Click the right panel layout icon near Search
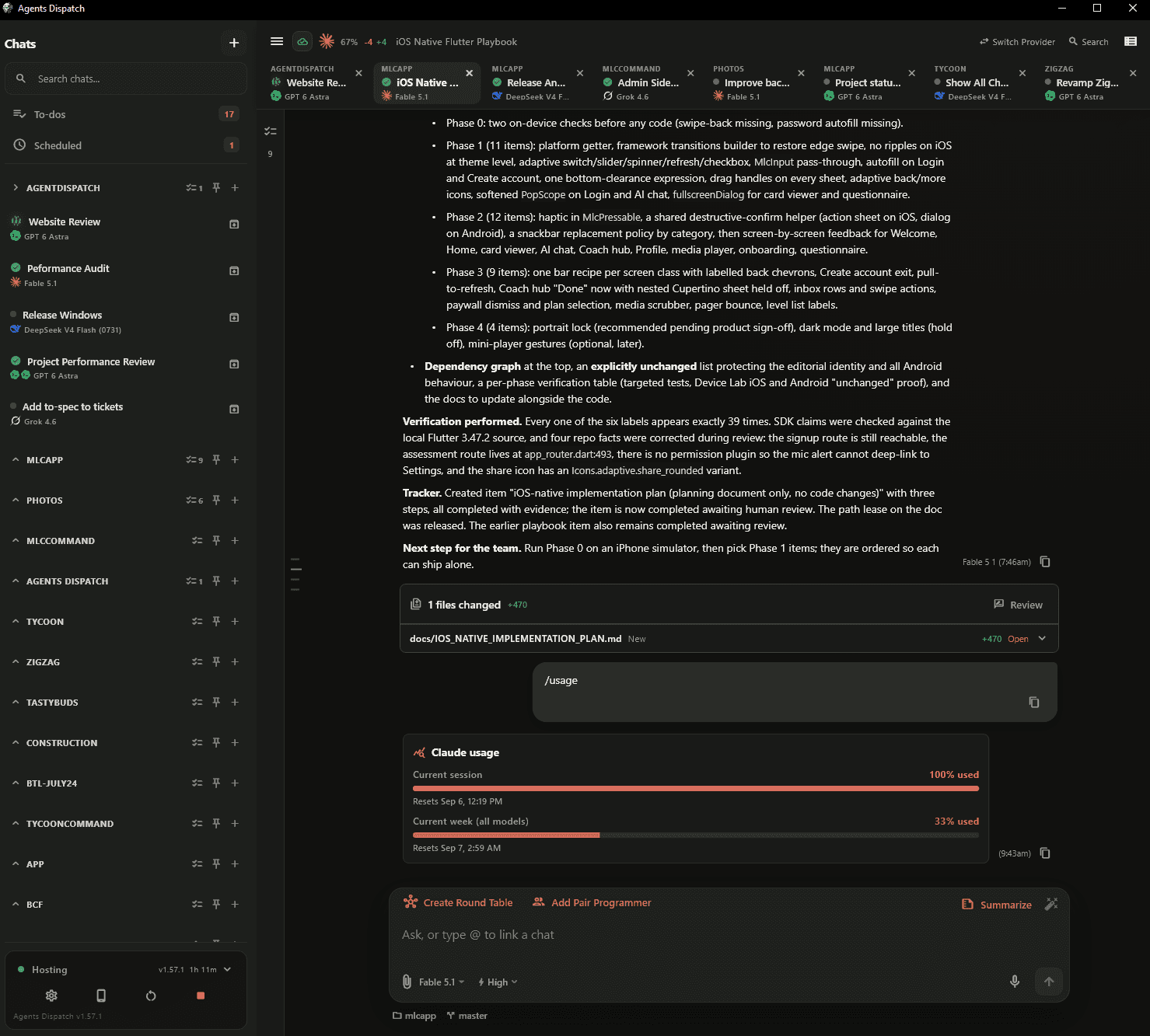 click(x=1131, y=42)
